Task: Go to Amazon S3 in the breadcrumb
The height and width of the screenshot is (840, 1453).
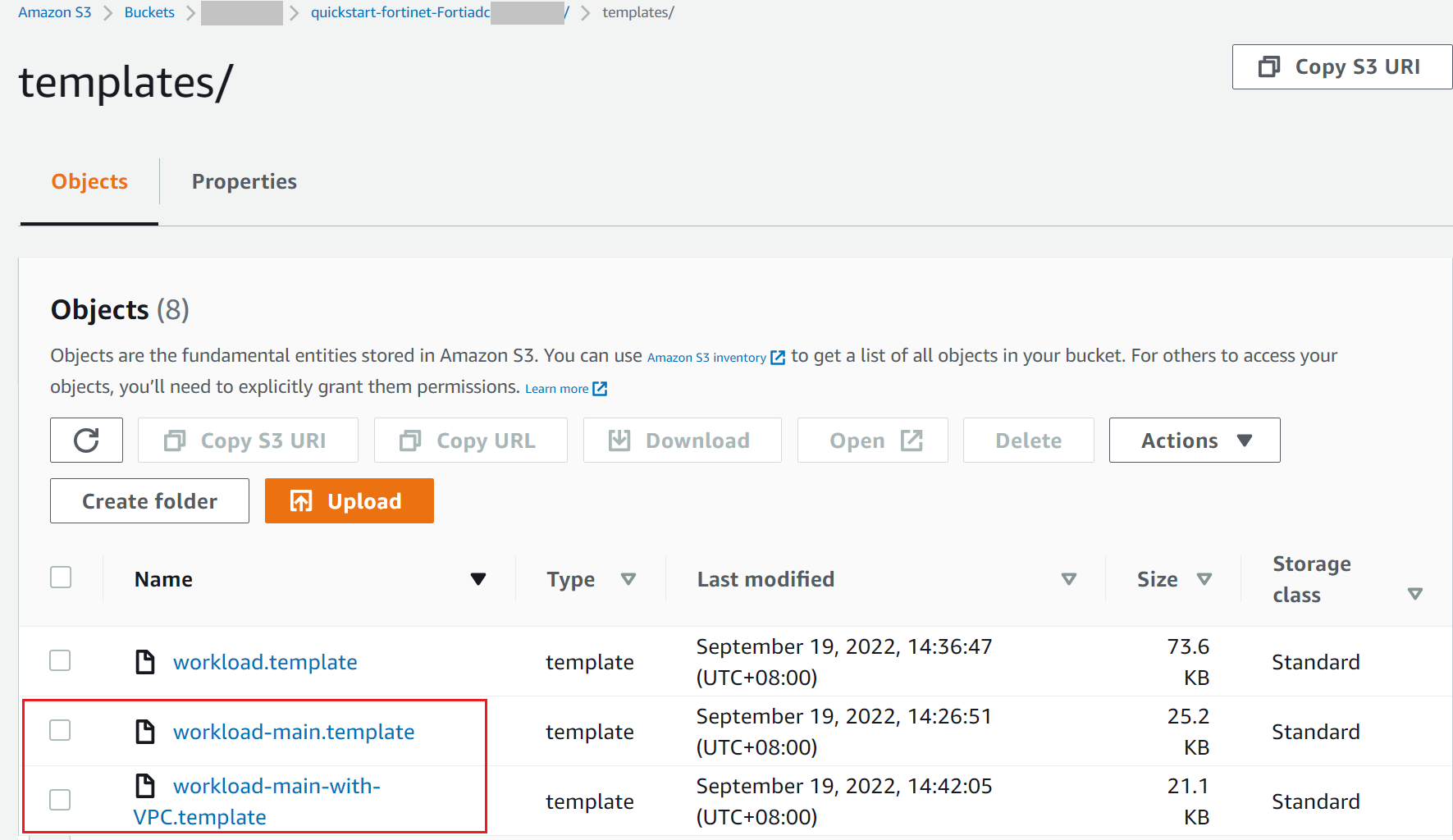Action: pos(55,12)
